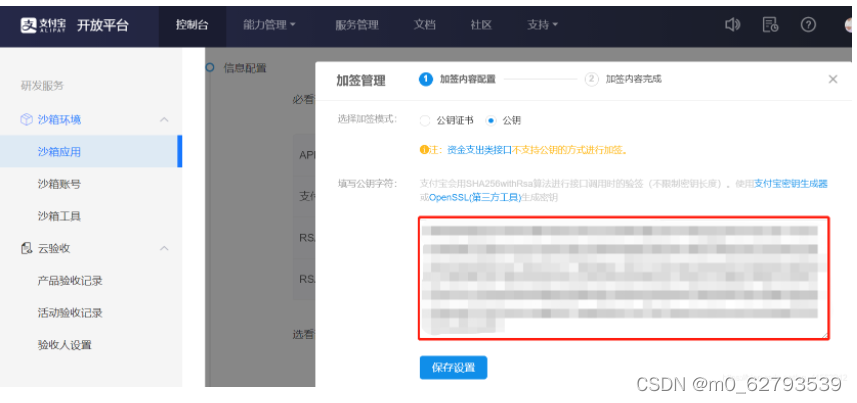
Task: Select 沙箱账号 in the sidebar
Action: [x=59, y=184]
